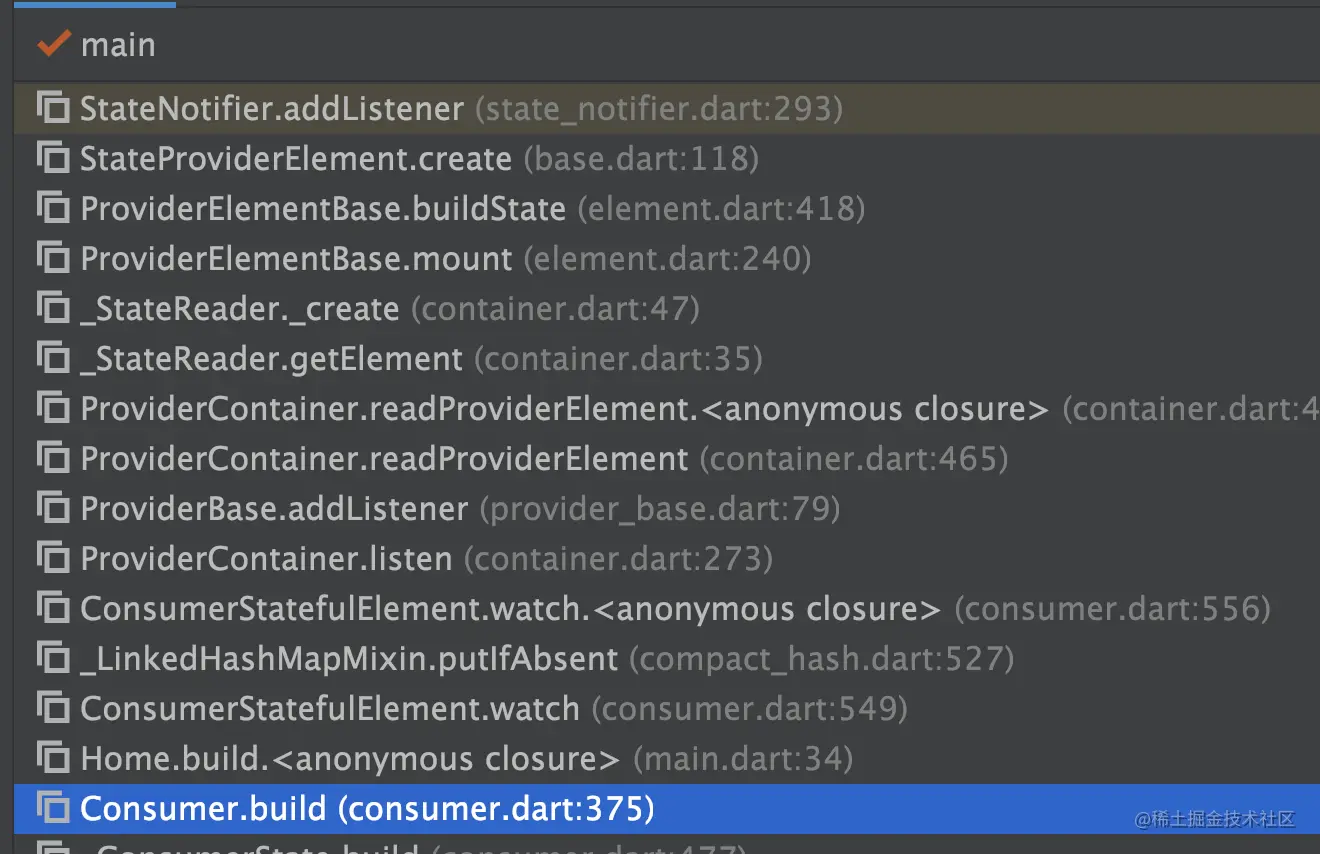Select ProviderContainer.listen stack frame
1320x854 pixels.
266,559
